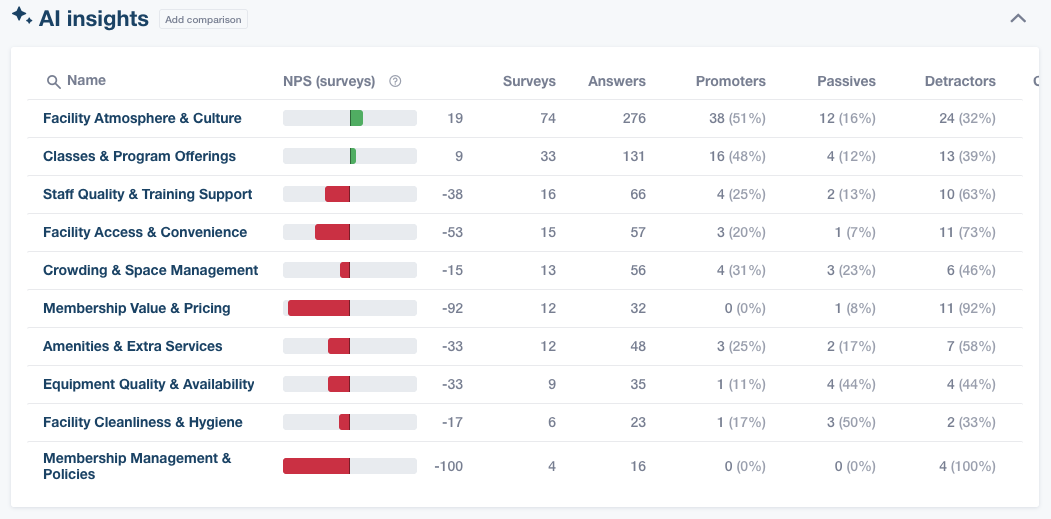Sort by the Answers column header
This screenshot has height=519, width=1051.
pos(616,81)
